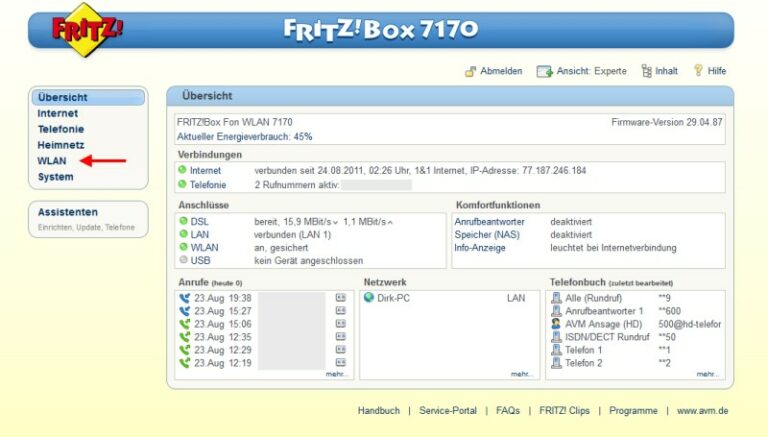Click the green DSL status LED
This screenshot has width=768, height=437.
pos(184,221)
